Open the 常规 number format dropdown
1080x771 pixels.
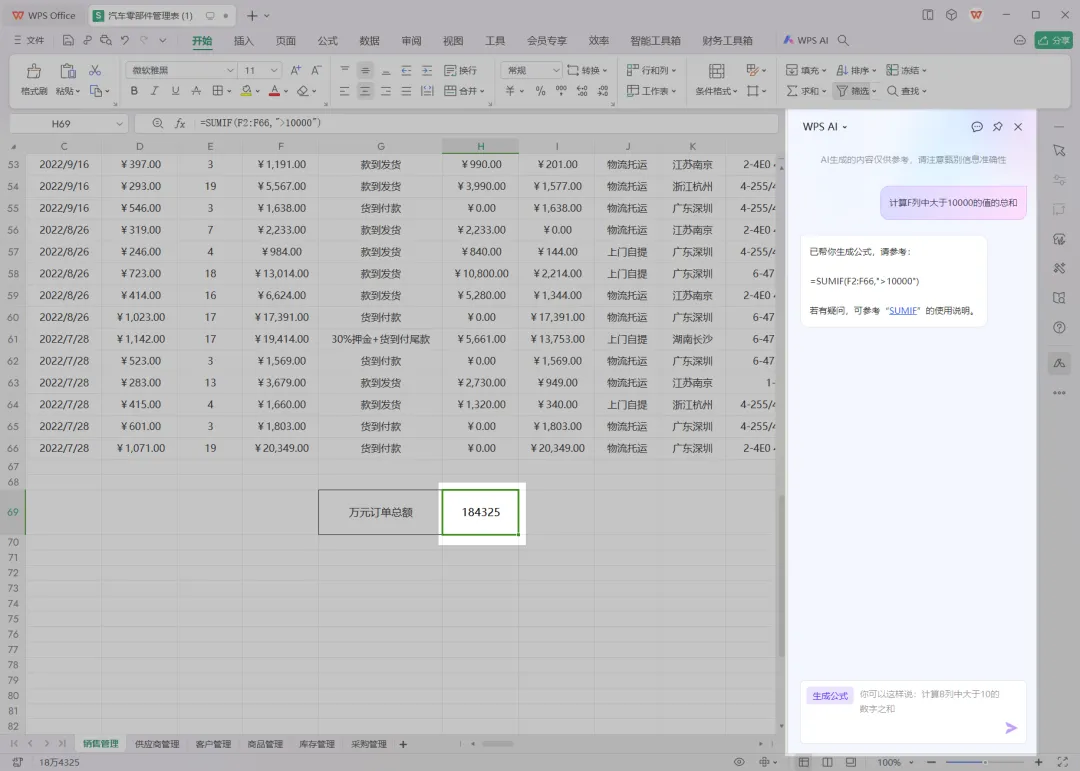555,70
